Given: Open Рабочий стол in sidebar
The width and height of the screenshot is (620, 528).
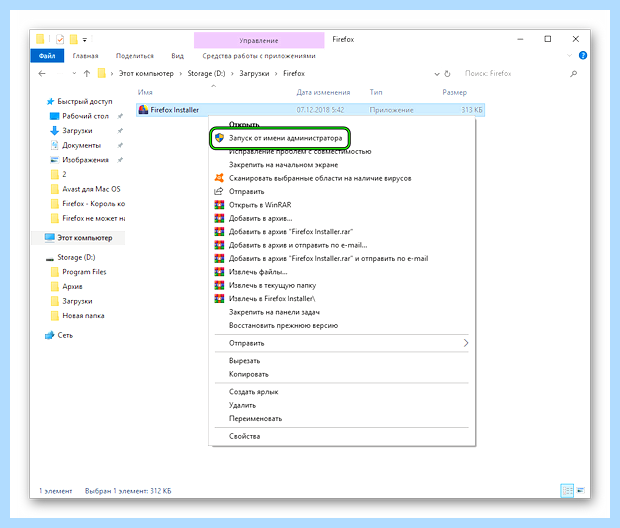Looking at the screenshot, I should click(85, 116).
